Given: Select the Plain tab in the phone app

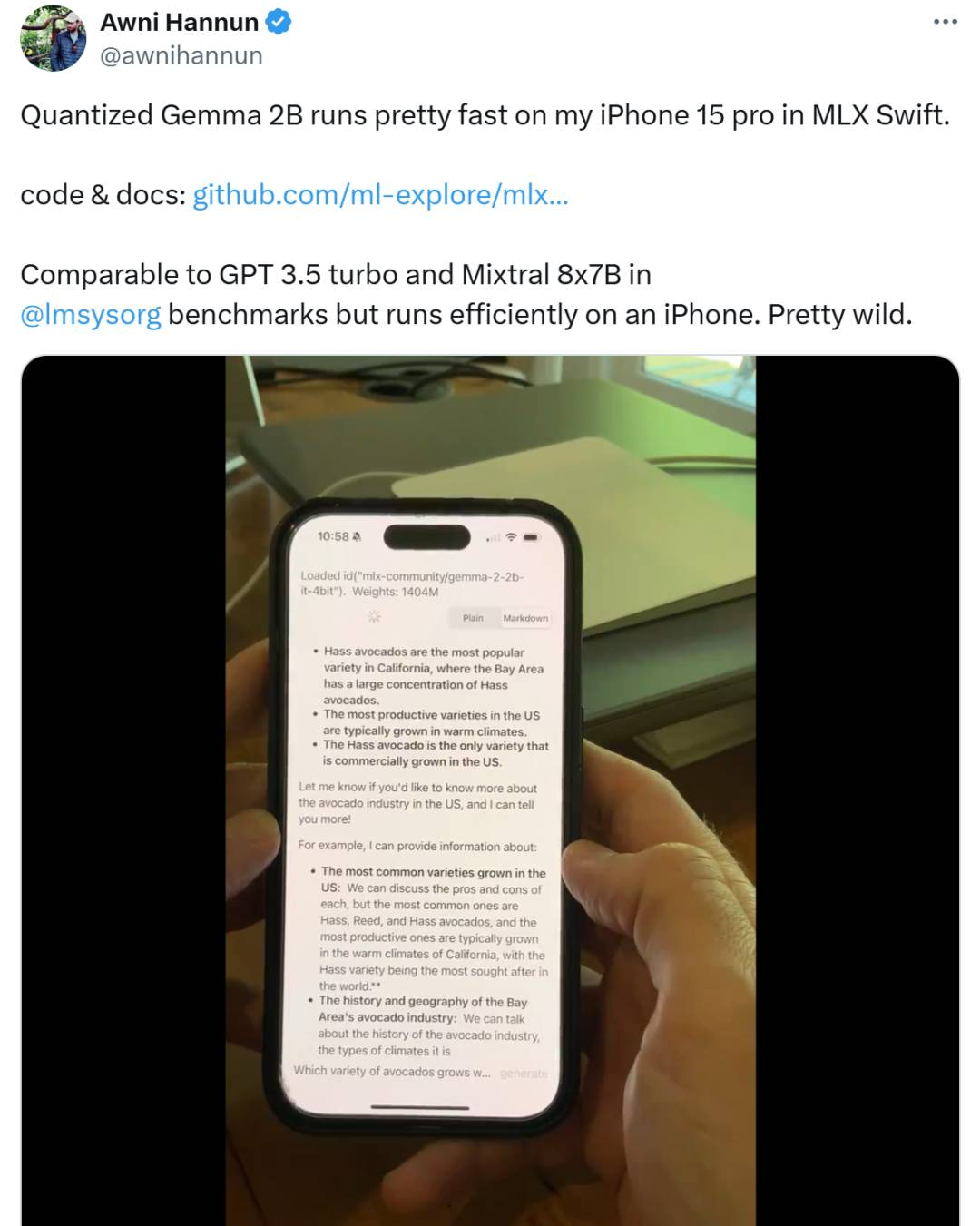Looking at the screenshot, I should pos(473,618).
